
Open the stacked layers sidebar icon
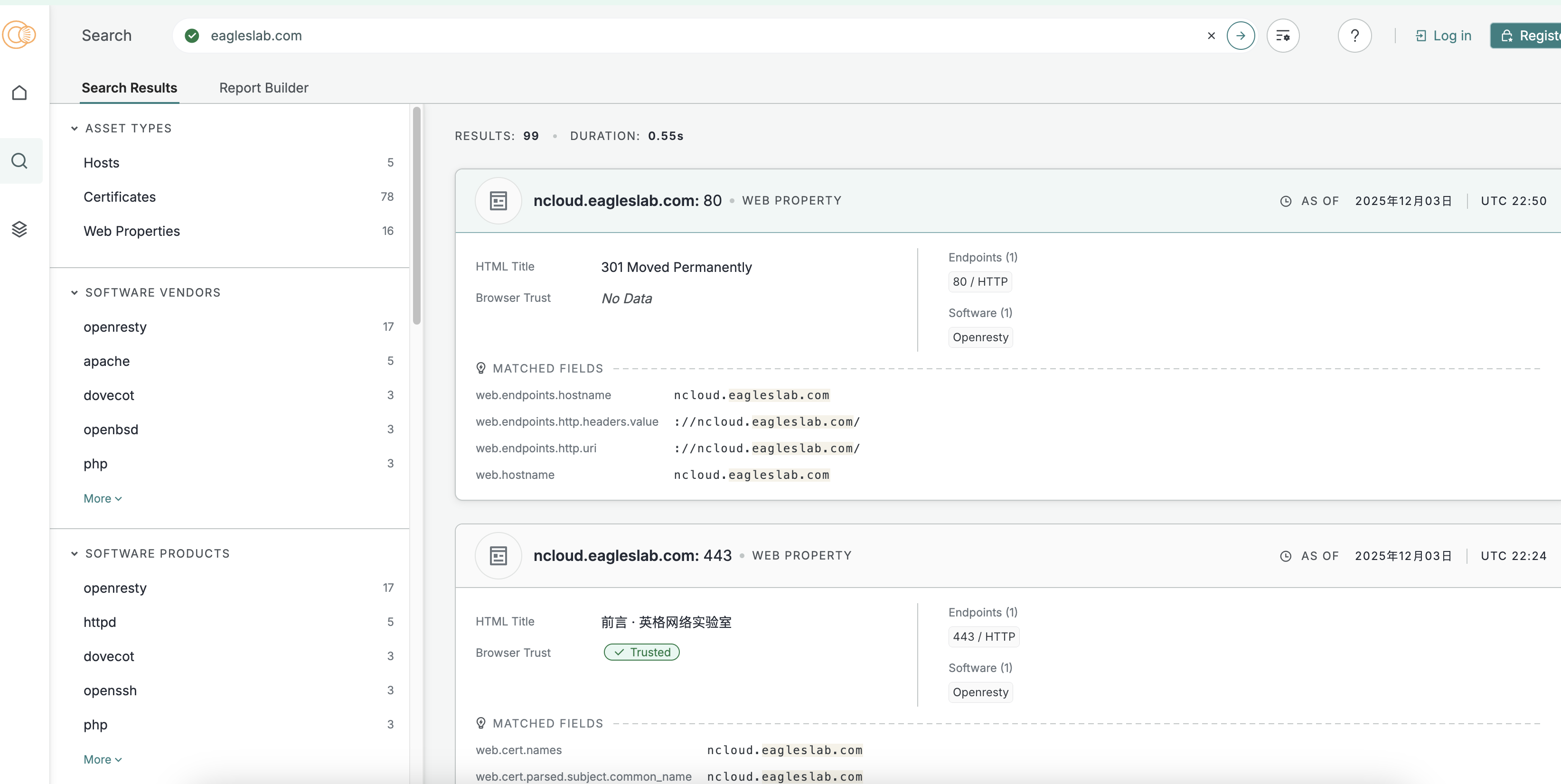[x=19, y=229]
